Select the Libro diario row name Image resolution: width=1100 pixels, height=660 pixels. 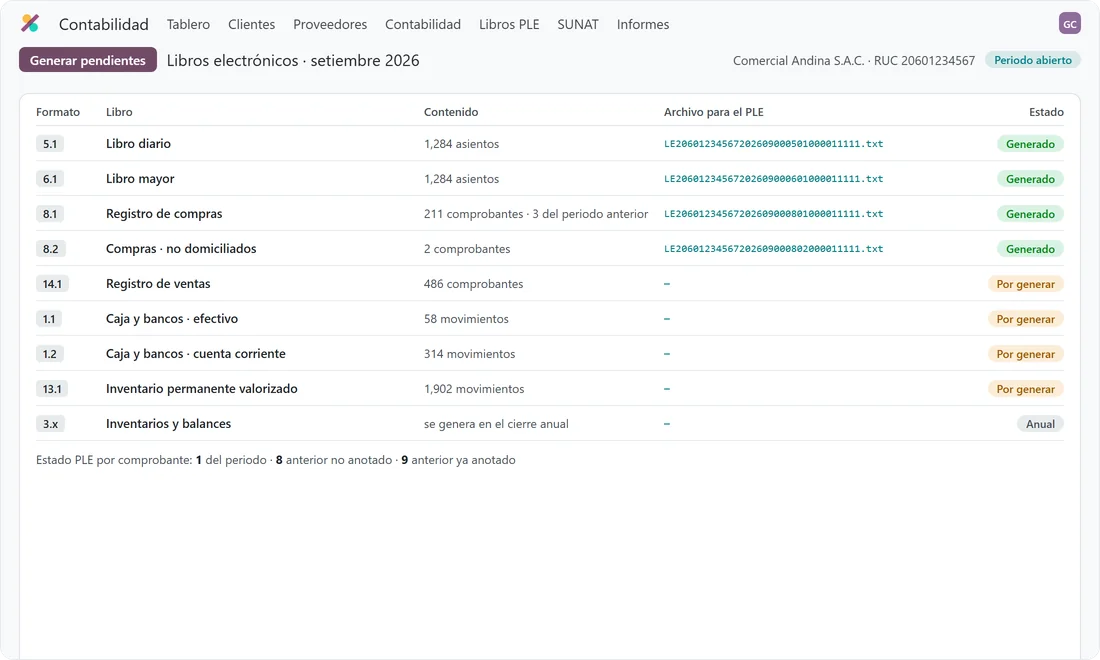[138, 144]
